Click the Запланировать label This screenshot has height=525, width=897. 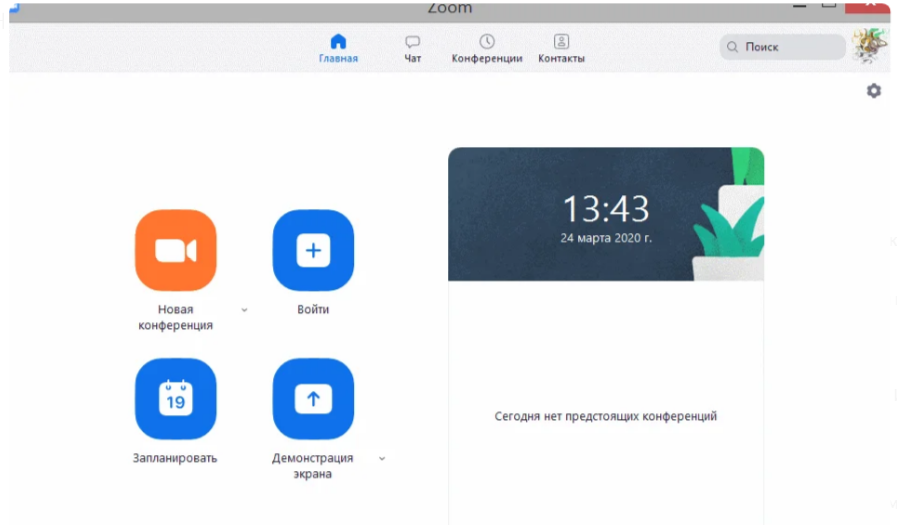tap(175, 458)
